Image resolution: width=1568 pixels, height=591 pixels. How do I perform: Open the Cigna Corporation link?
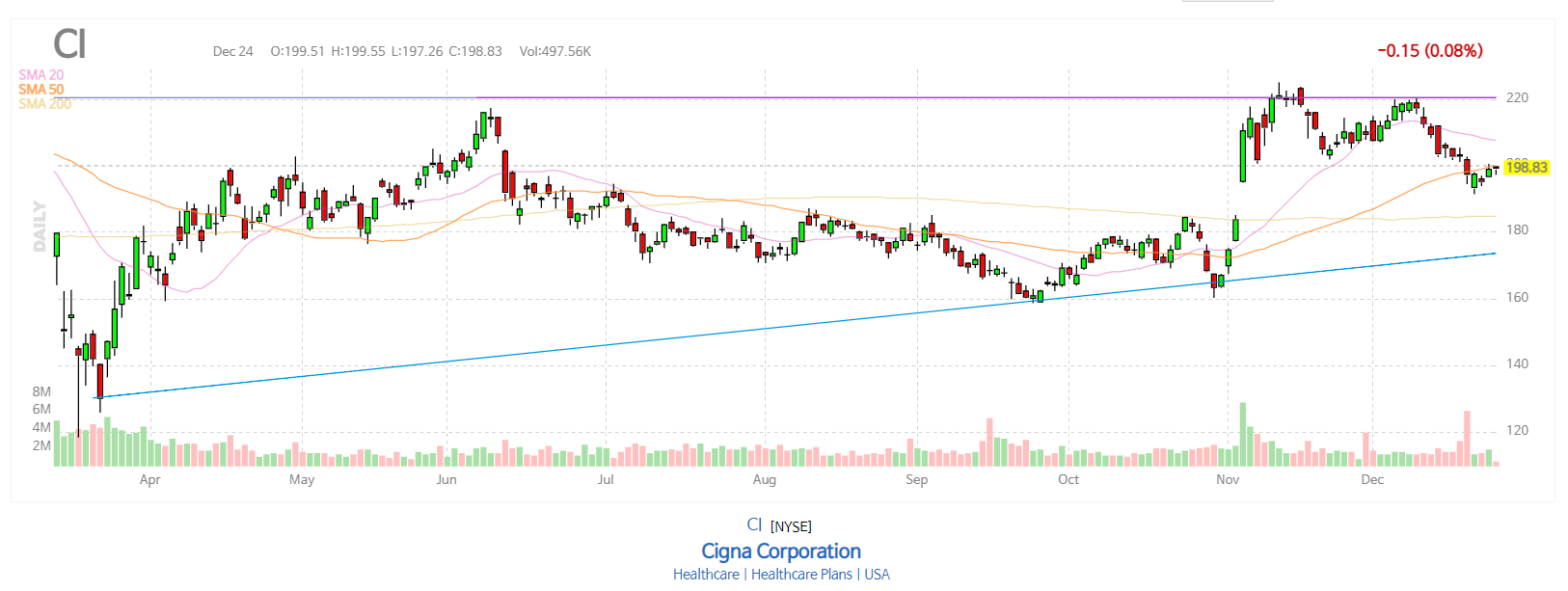[x=781, y=551]
